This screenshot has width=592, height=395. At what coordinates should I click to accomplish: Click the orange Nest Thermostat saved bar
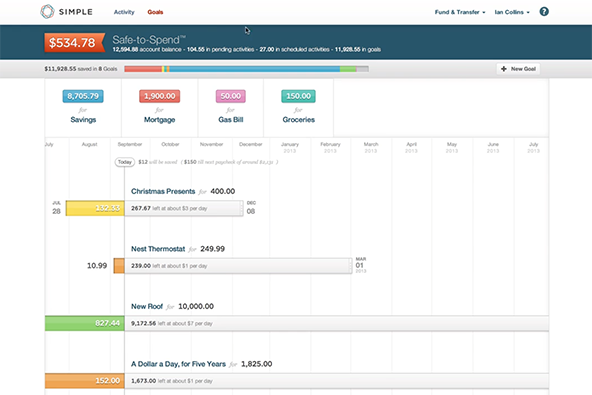click(x=119, y=266)
